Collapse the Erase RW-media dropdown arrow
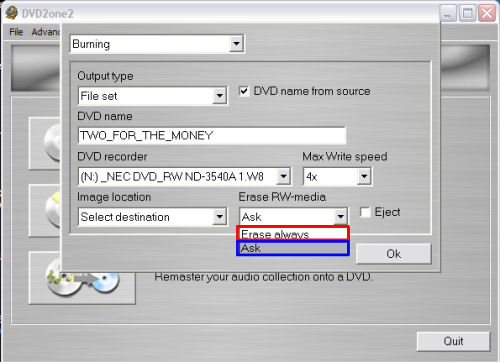 pyautogui.click(x=340, y=217)
